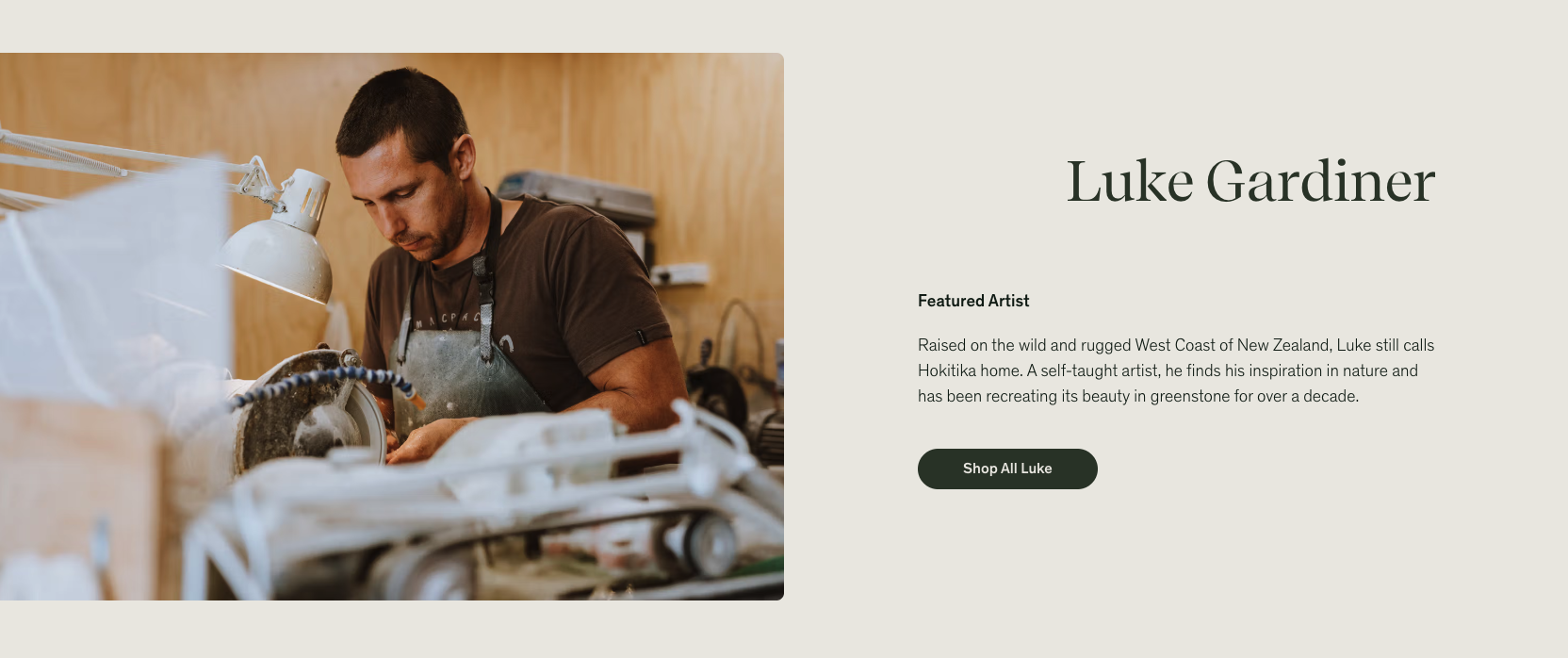
Task: Click the word Luke in the title
Action: pos(1130,181)
